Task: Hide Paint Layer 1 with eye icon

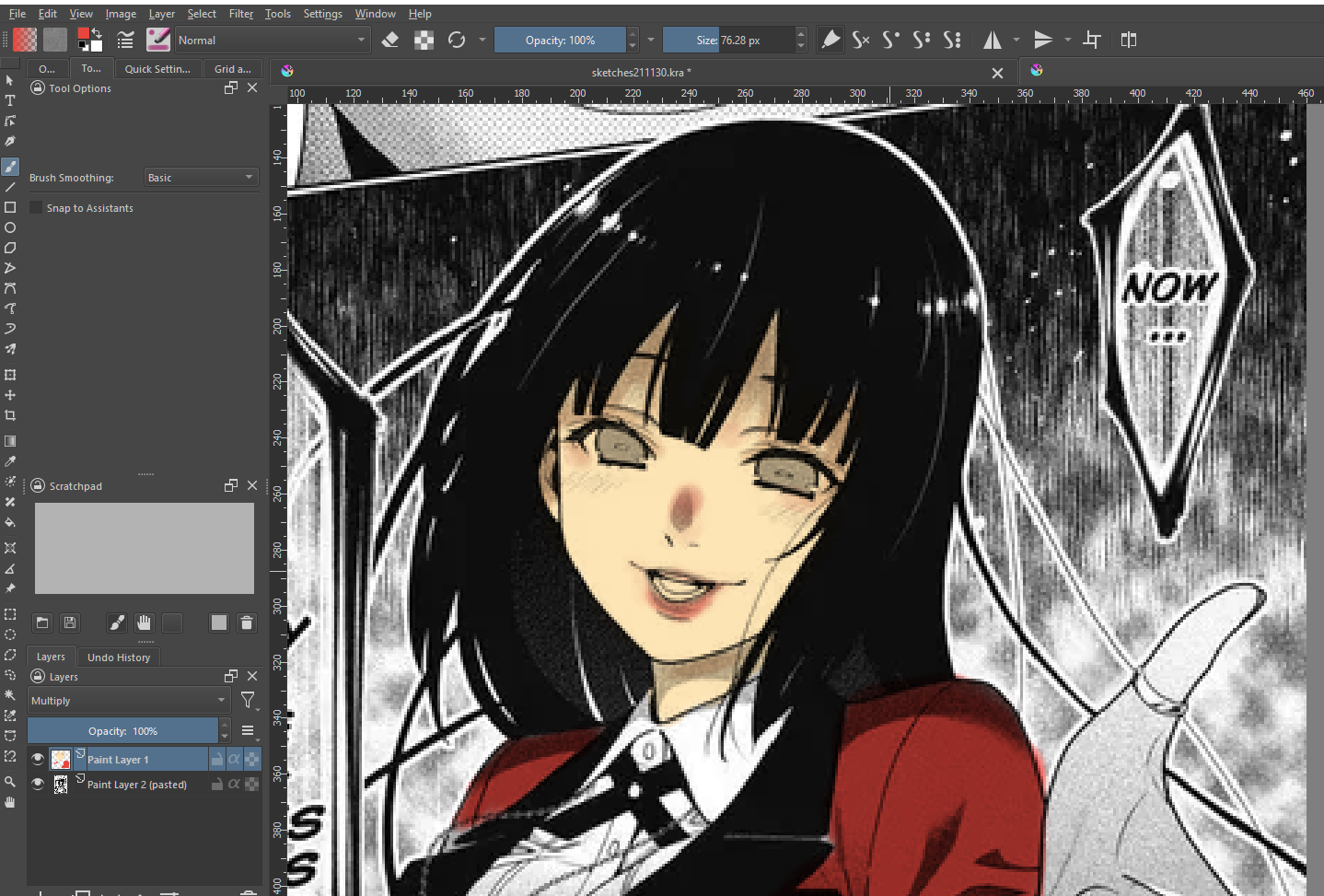Action: click(x=38, y=759)
